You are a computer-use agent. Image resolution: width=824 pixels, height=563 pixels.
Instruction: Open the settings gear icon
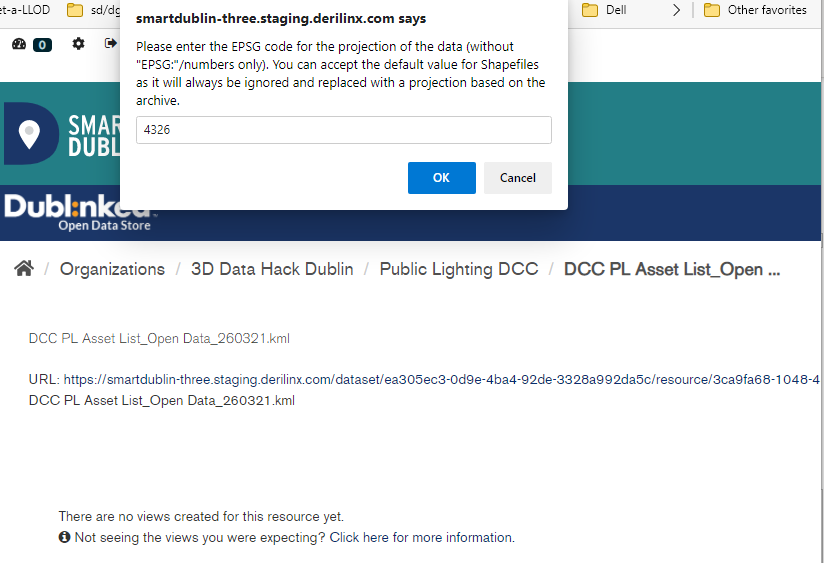point(78,44)
